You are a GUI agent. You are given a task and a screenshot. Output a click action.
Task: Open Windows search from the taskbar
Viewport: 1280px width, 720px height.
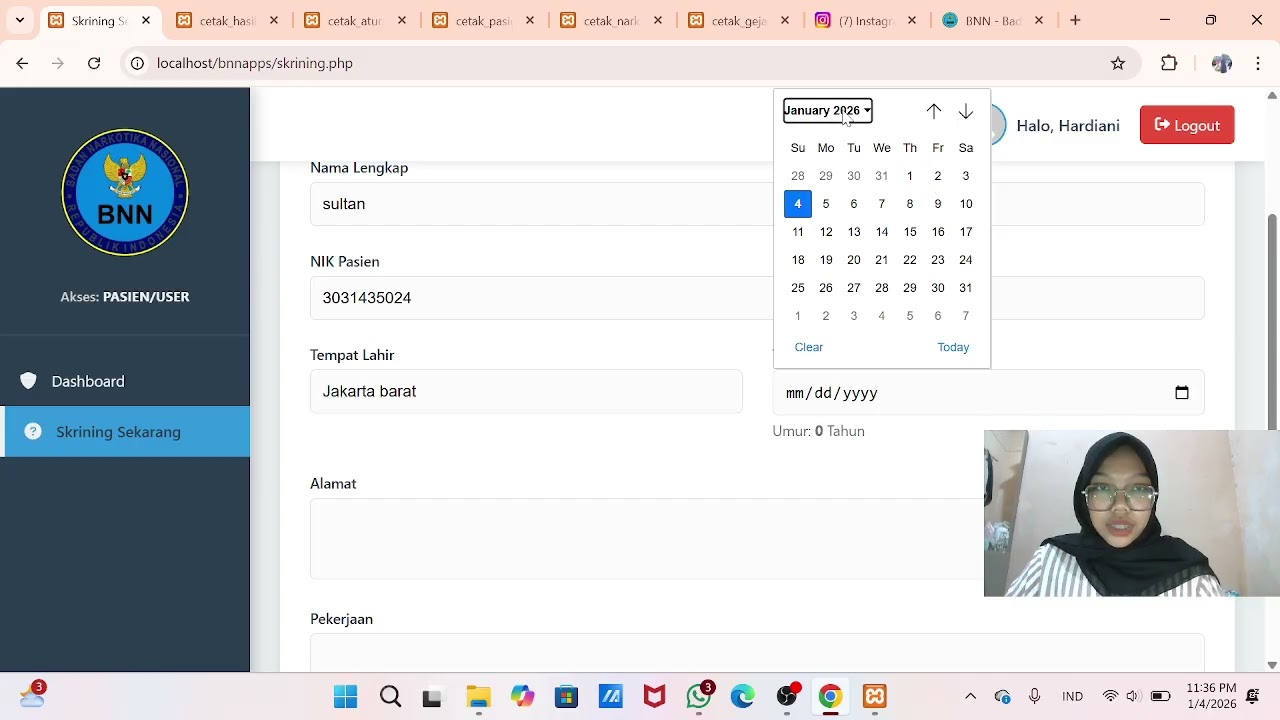(390, 697)
